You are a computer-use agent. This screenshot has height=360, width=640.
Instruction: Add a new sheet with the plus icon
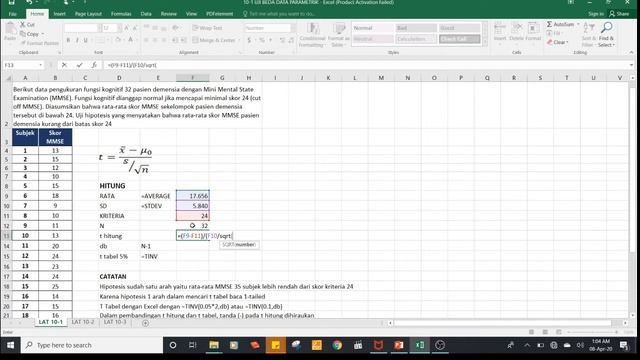click(x=145, y=323)
